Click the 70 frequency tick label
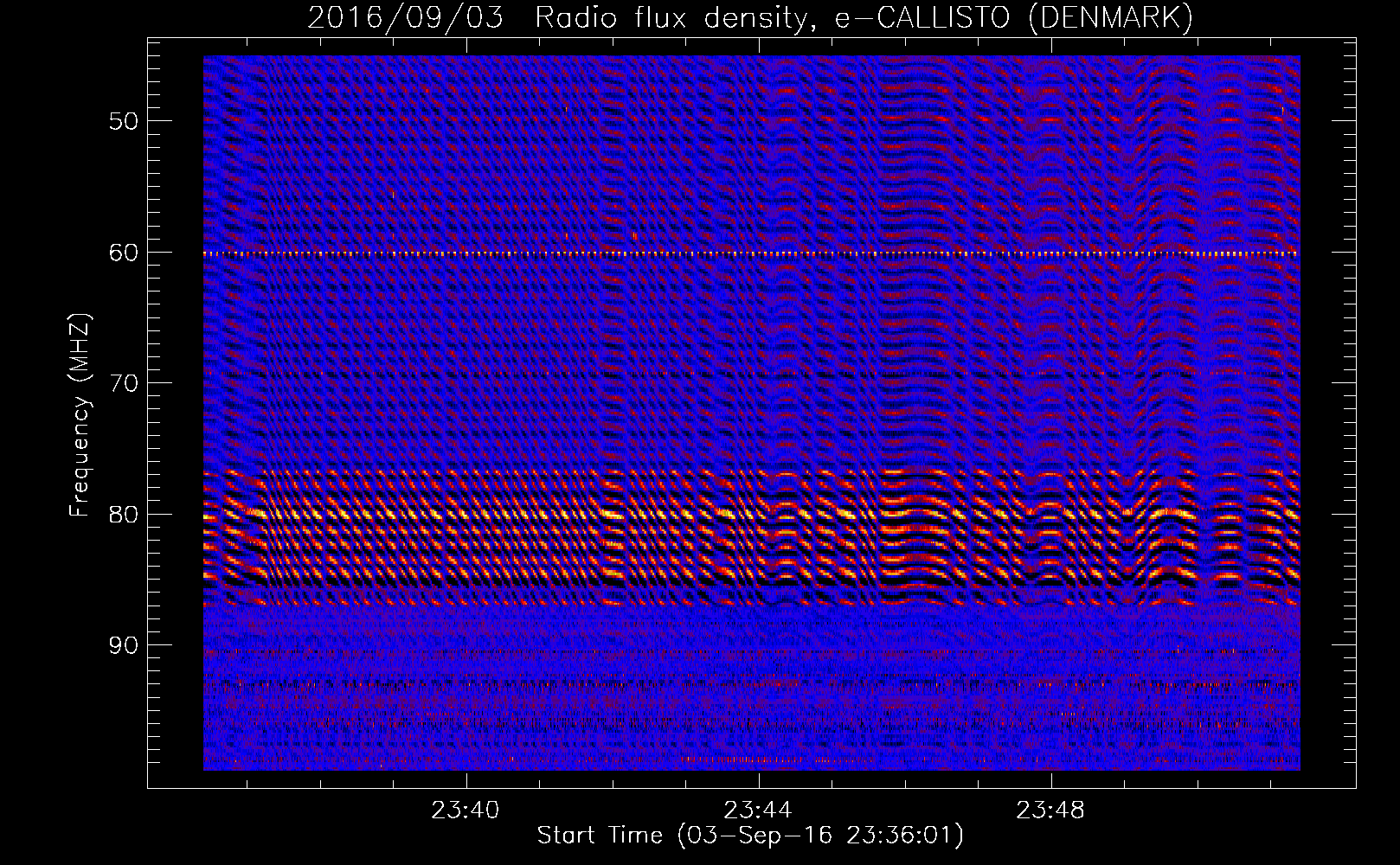 tap(124, 383)
